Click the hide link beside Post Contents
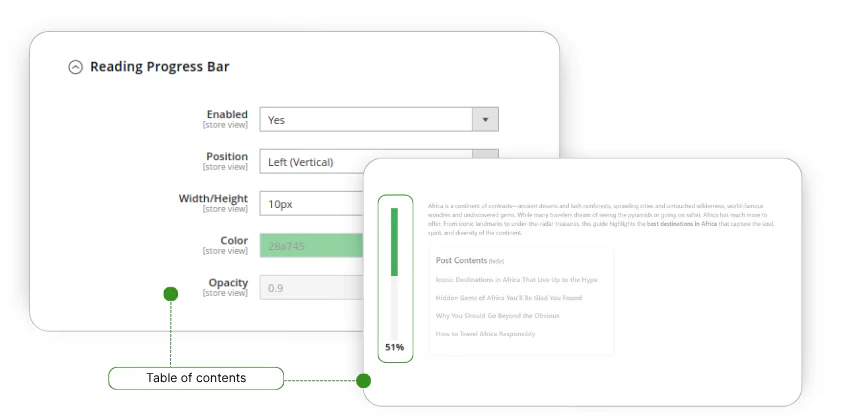850x420 pixels. [x=496, y=261]
